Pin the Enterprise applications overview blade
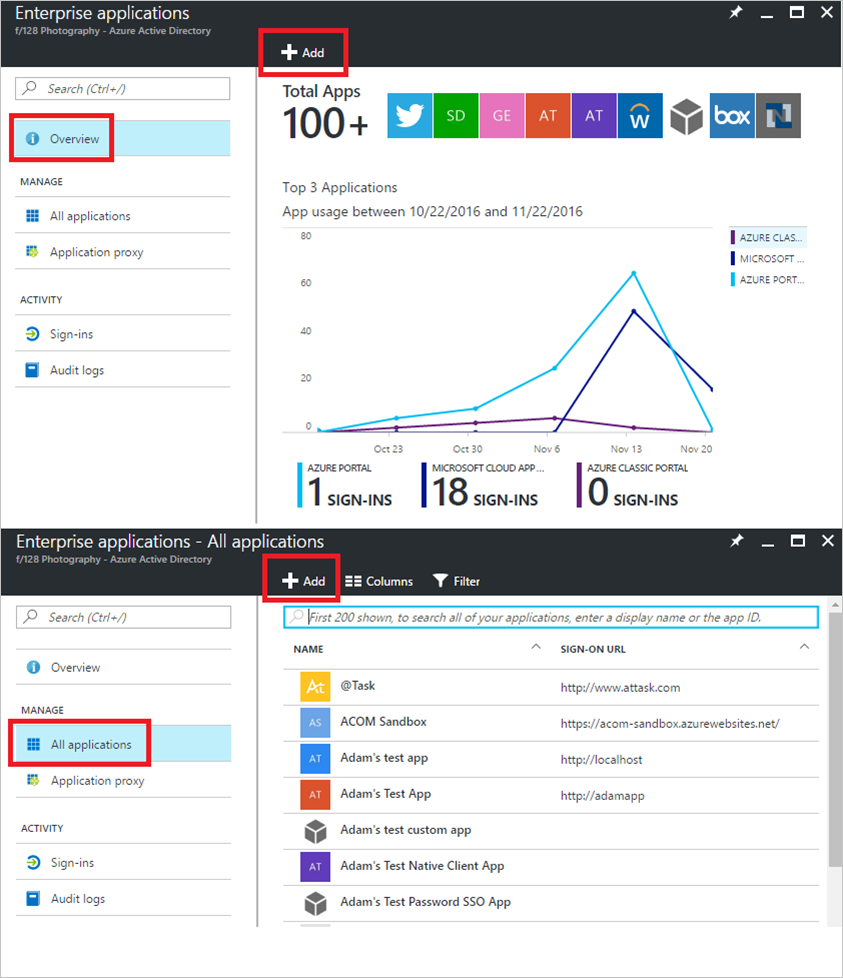Viewport: 843px width, 978px height. coord(736,12)
